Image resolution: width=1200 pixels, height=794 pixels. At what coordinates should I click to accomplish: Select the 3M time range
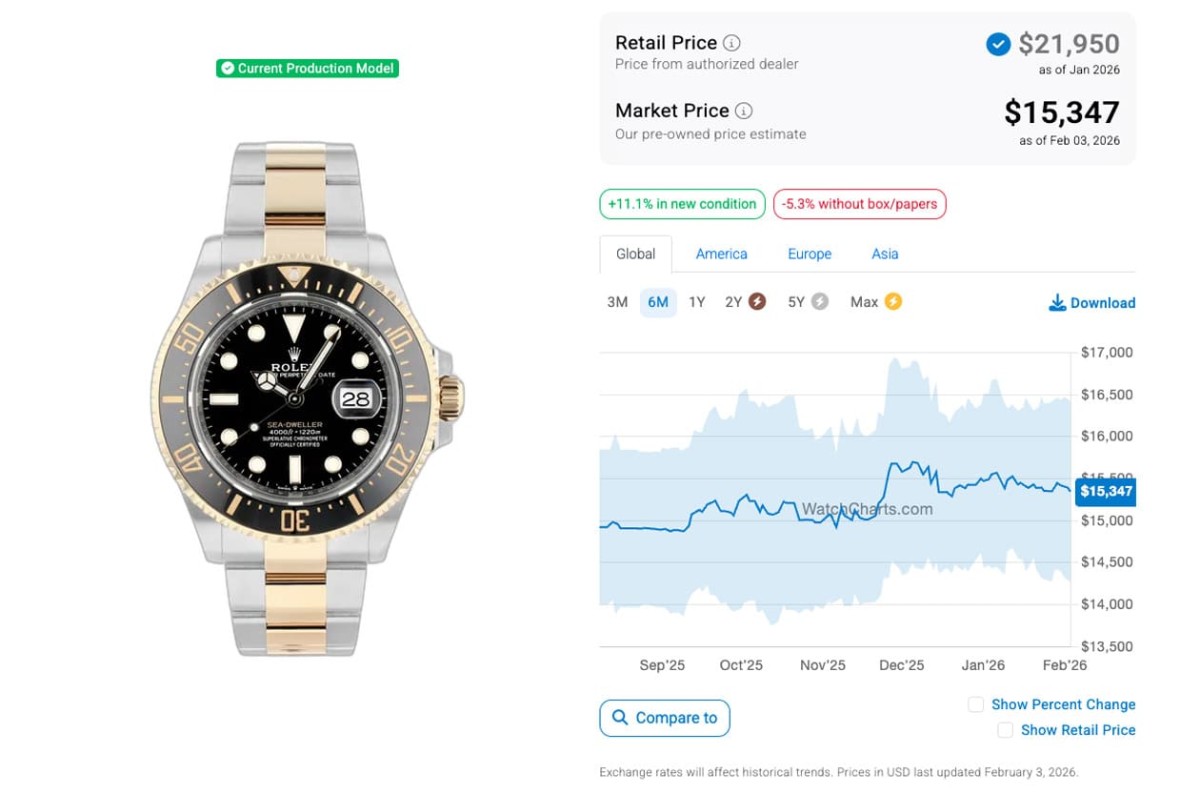pyautogui.click(x=617, y=302)
